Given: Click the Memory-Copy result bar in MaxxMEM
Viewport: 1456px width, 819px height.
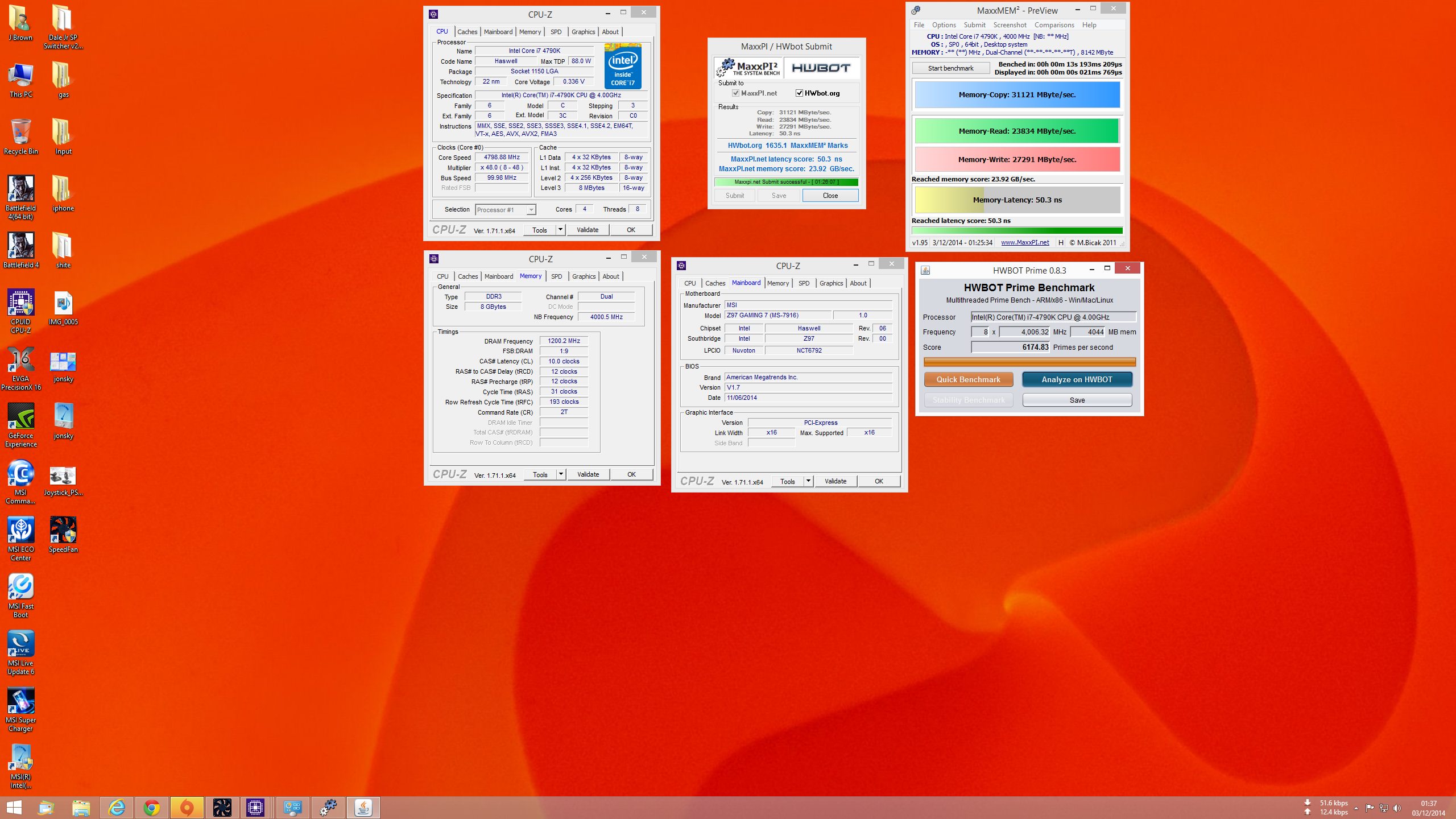Looking at the screenshot, I should click(x=1017, y=95).
